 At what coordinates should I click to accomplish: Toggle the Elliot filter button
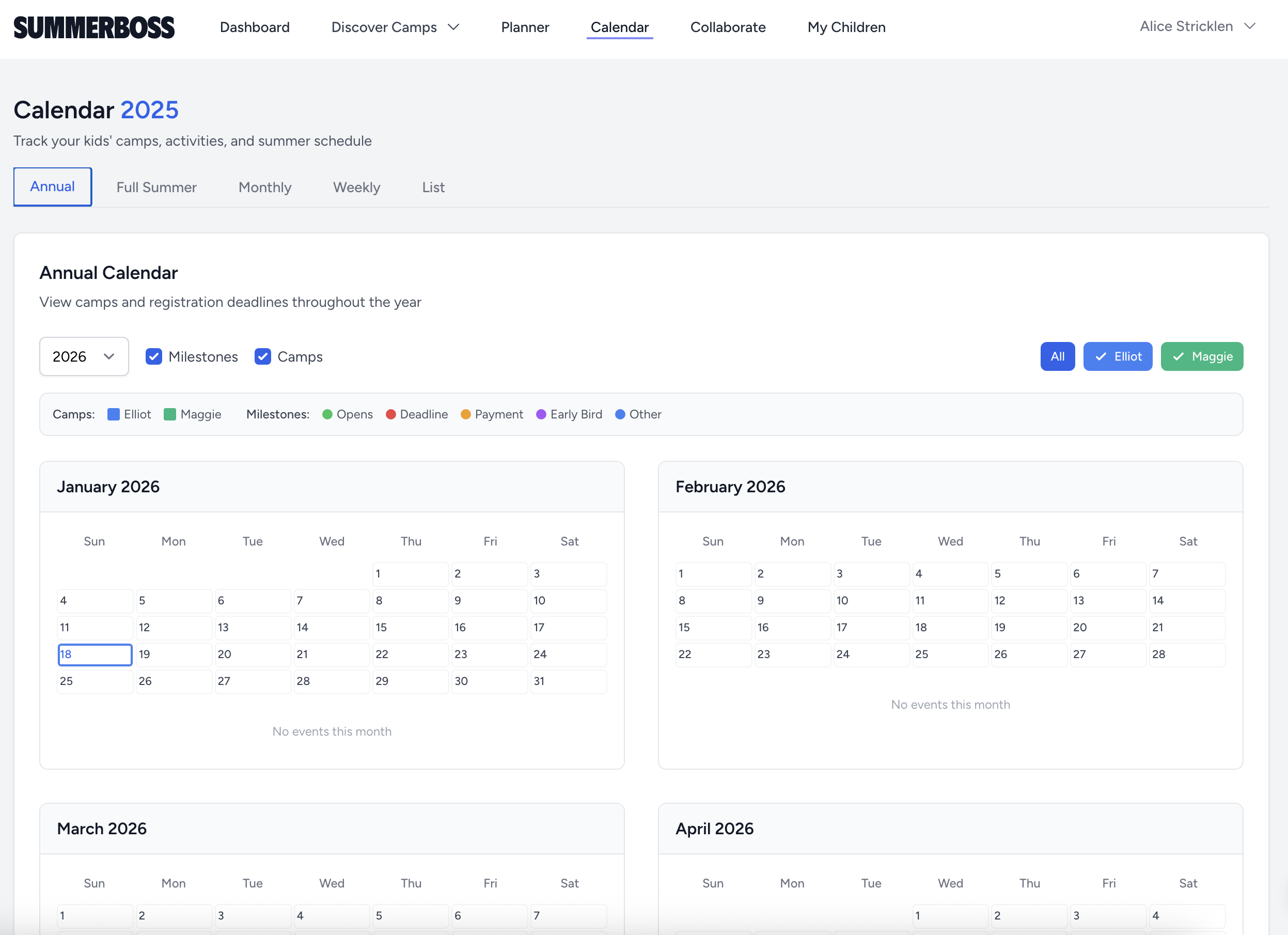pos(1118,356)
